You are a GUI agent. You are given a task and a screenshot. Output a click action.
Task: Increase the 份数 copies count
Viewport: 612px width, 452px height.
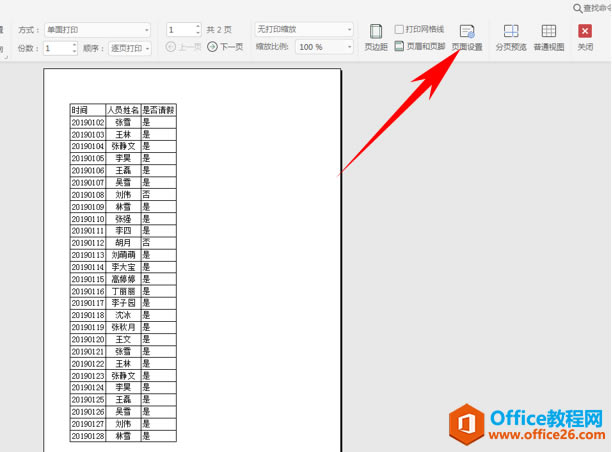tap(74, 45)
